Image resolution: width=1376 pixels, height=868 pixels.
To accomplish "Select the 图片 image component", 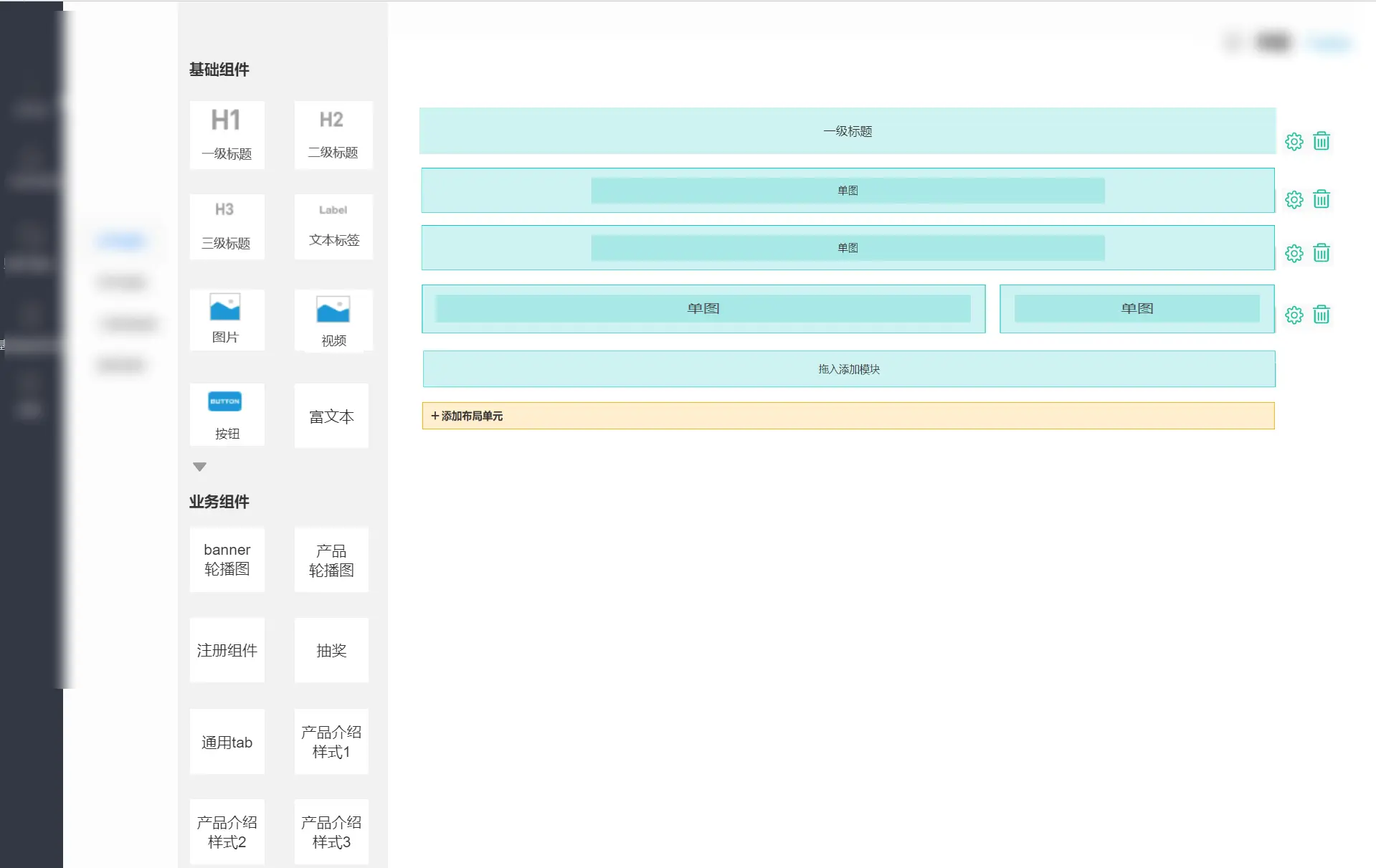I will [227, 320].
